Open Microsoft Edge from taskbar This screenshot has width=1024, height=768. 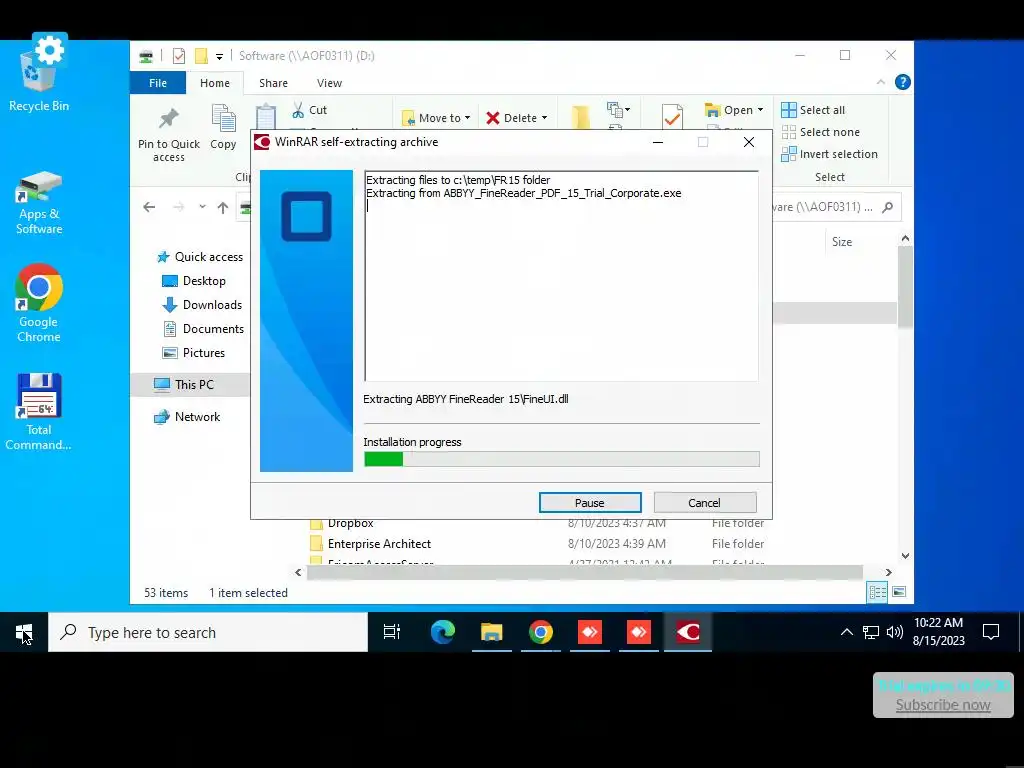coord(442,632)
